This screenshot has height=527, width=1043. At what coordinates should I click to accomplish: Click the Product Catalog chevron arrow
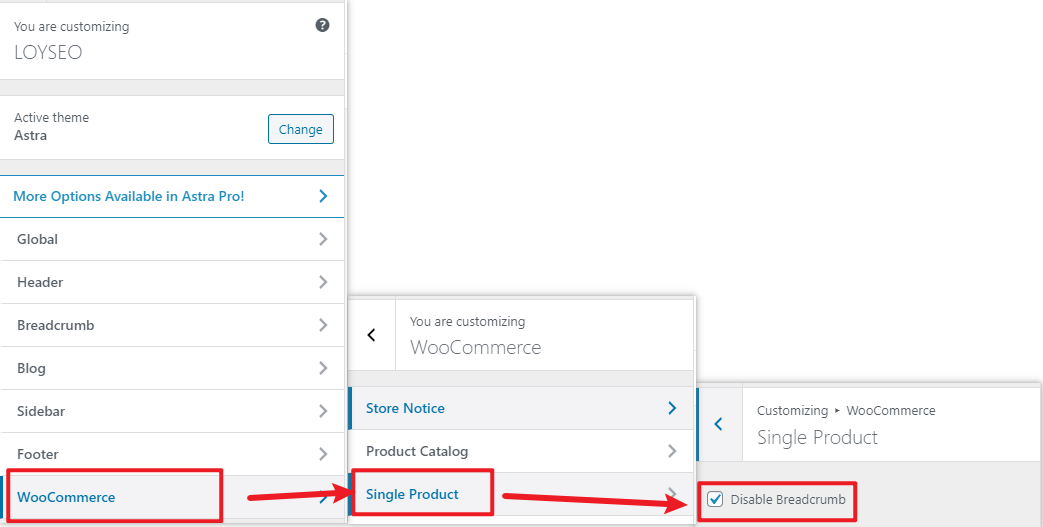pos(672,451)
